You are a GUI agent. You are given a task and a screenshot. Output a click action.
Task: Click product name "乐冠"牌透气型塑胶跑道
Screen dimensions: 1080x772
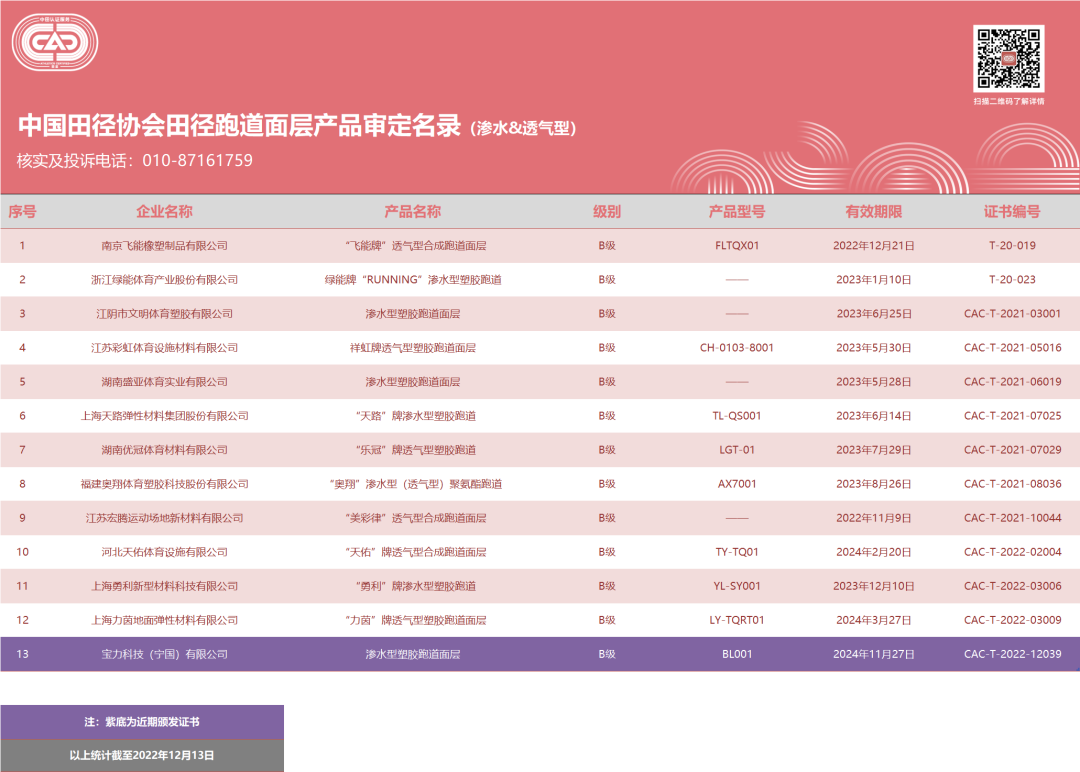pyautogui.click(x=415, y=450)
